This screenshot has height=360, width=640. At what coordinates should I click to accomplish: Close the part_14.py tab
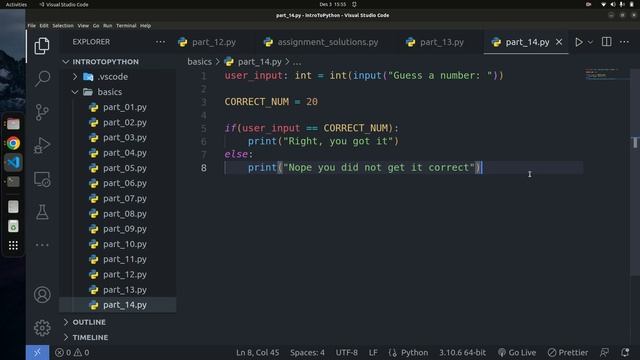(559, 42)
